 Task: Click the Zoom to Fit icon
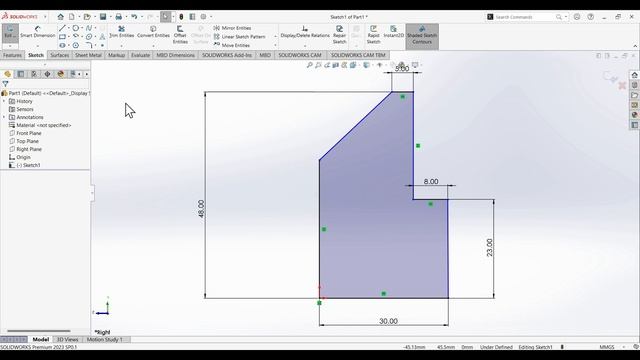(x=309, y=65)
